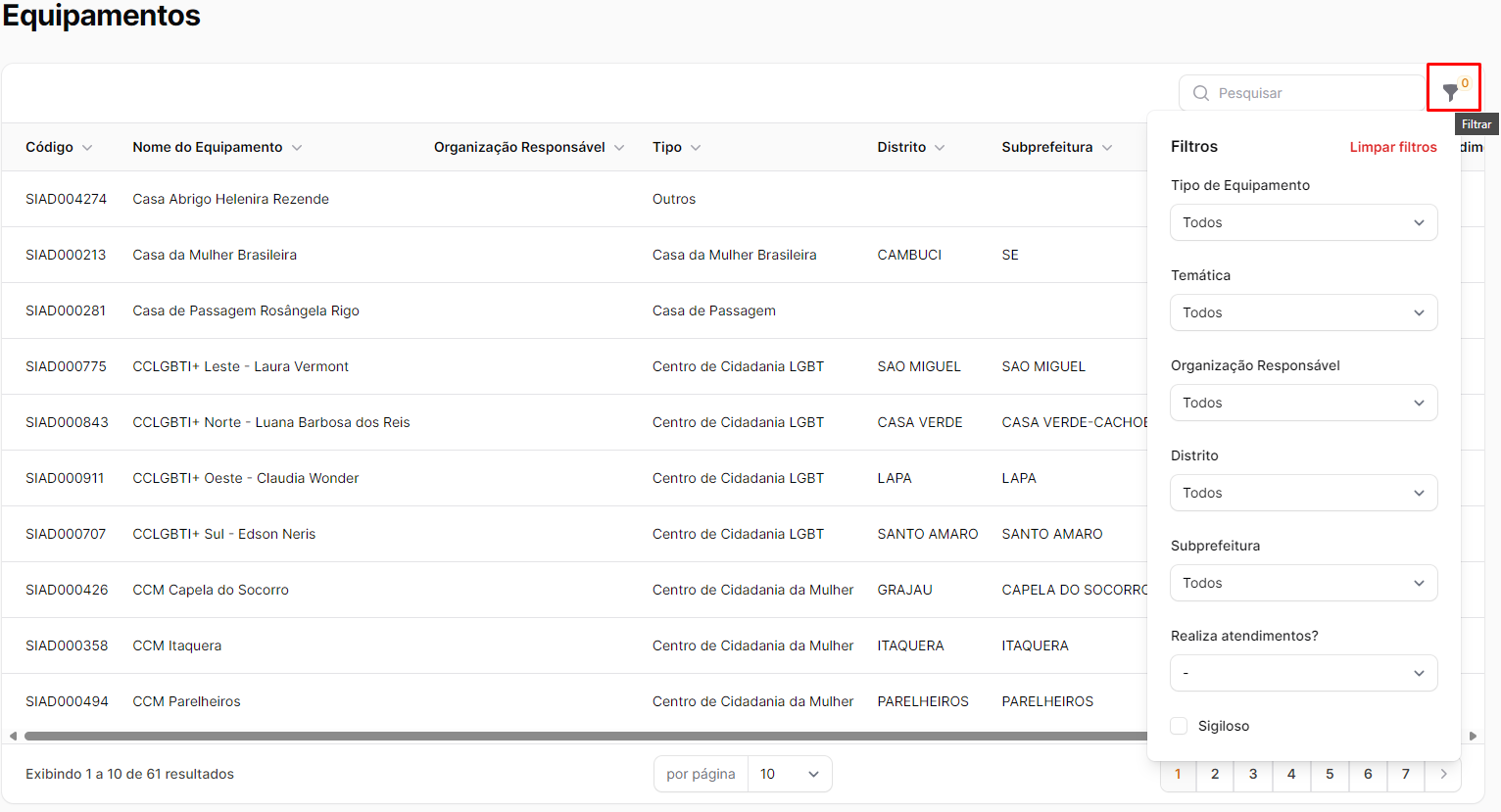Click sort chevron next to Subprefeitura header

pyautogui.click(x=1107, y=148)
